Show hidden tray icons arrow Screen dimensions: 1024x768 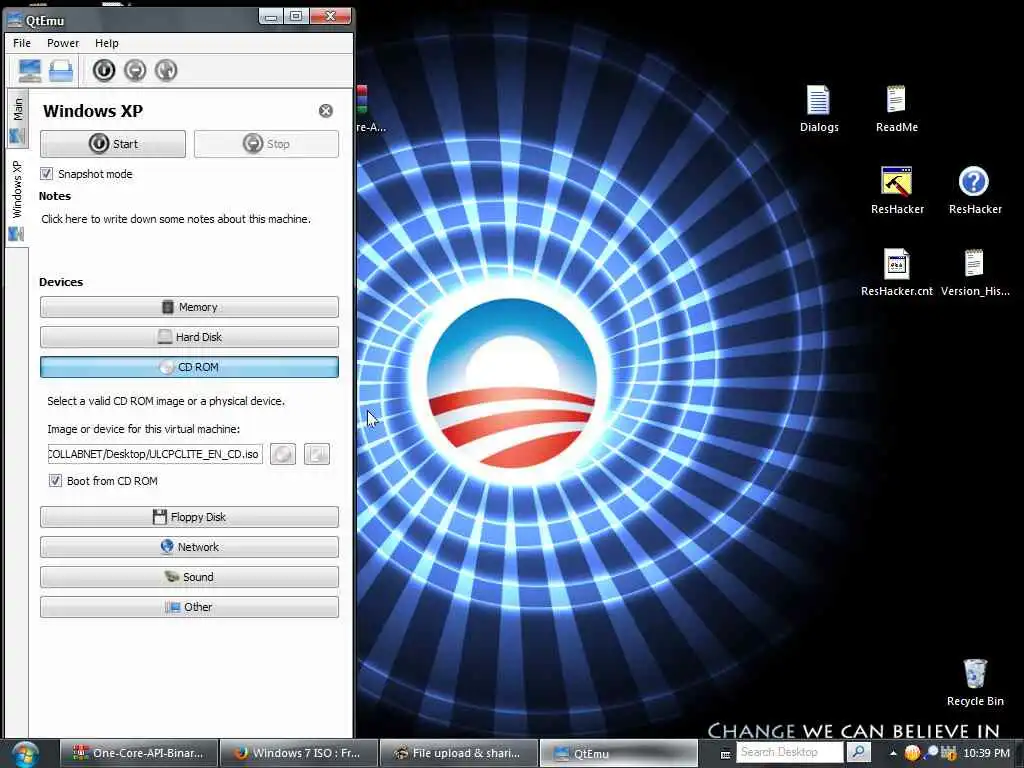coord(893,753)
